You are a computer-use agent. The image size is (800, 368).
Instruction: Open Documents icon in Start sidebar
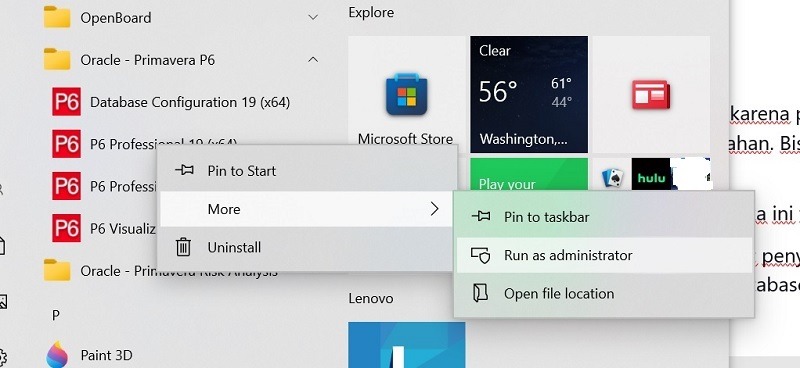pyautogui.click(x=2, y=246)
